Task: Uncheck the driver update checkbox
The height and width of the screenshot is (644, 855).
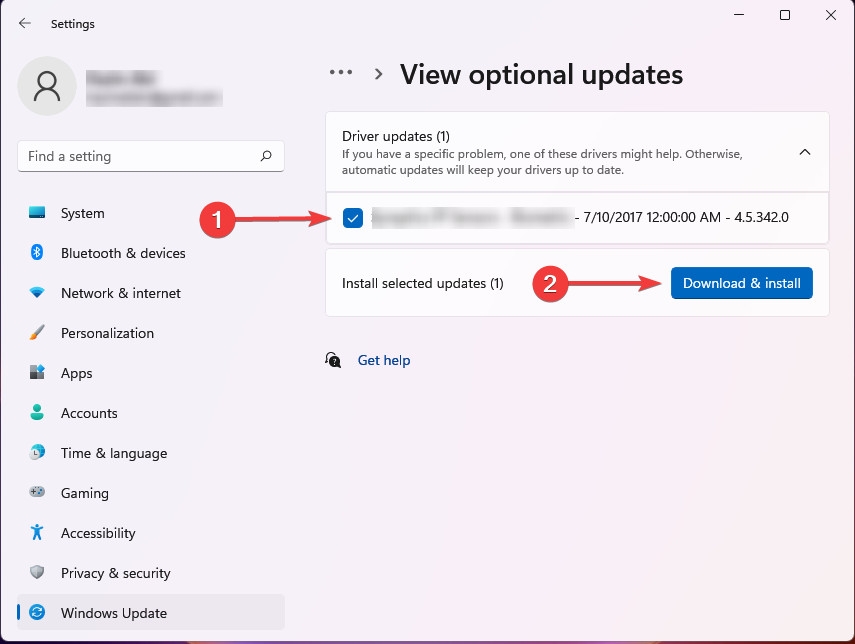Action: [x=353, y=218]
